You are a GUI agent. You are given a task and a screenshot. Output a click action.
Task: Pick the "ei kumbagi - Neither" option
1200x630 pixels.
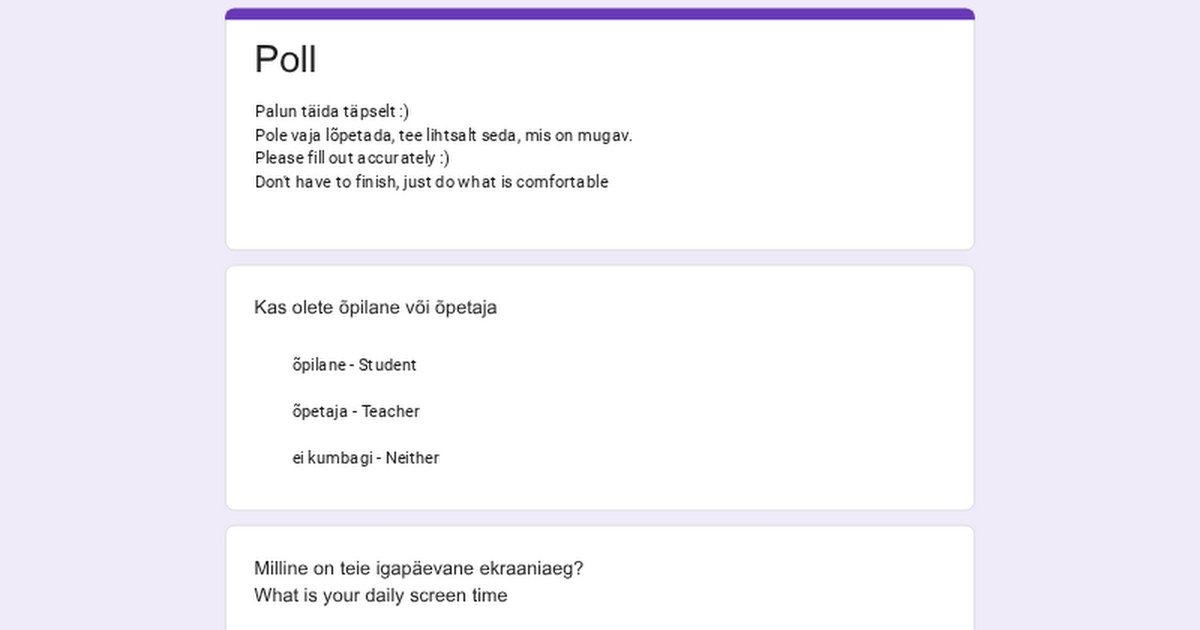click(x=365, y=458)
